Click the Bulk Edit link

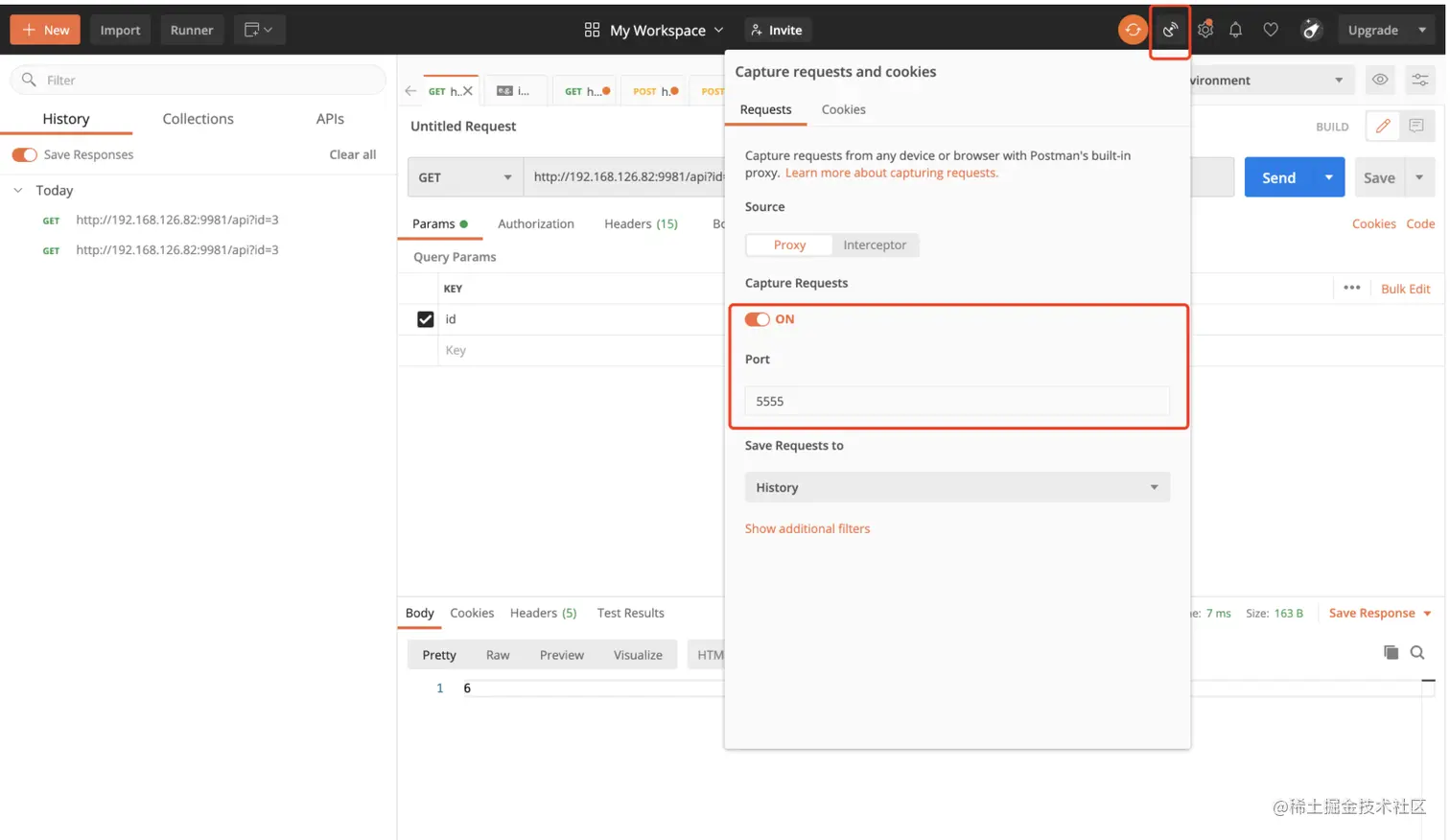1405,289
